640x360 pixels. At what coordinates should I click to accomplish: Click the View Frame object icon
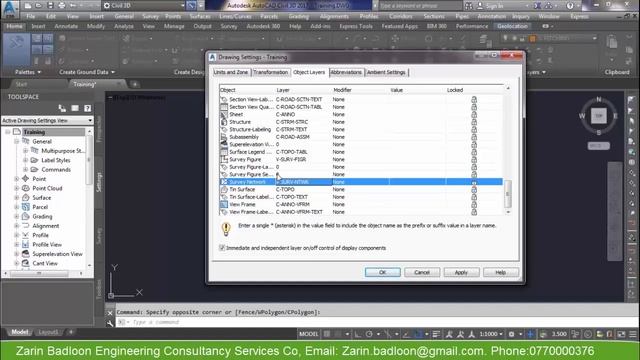point(224,204)
